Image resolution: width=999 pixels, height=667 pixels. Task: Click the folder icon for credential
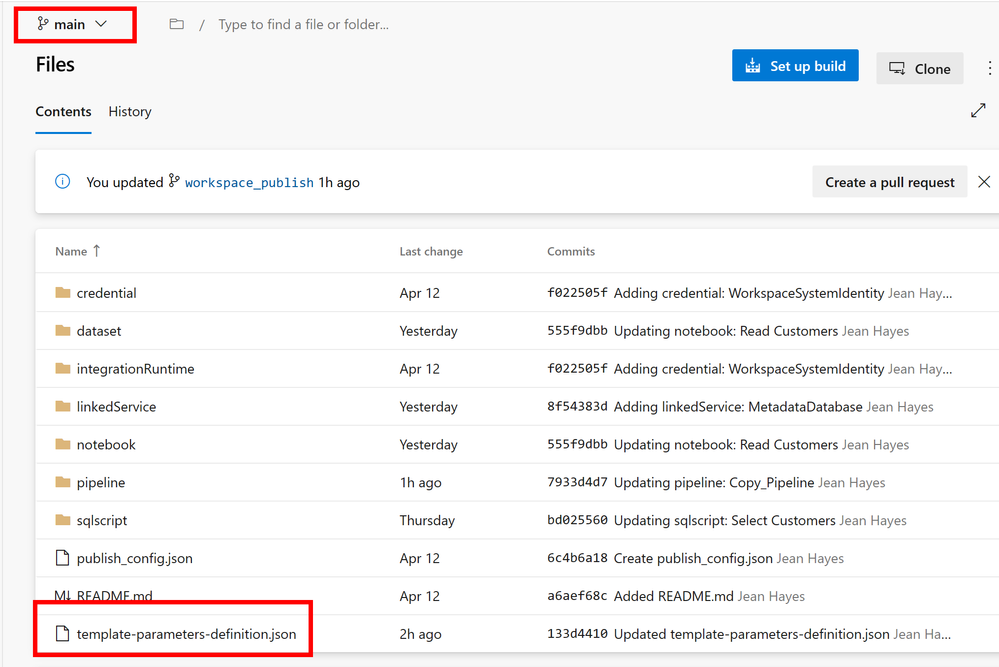(x=62, y=293)
